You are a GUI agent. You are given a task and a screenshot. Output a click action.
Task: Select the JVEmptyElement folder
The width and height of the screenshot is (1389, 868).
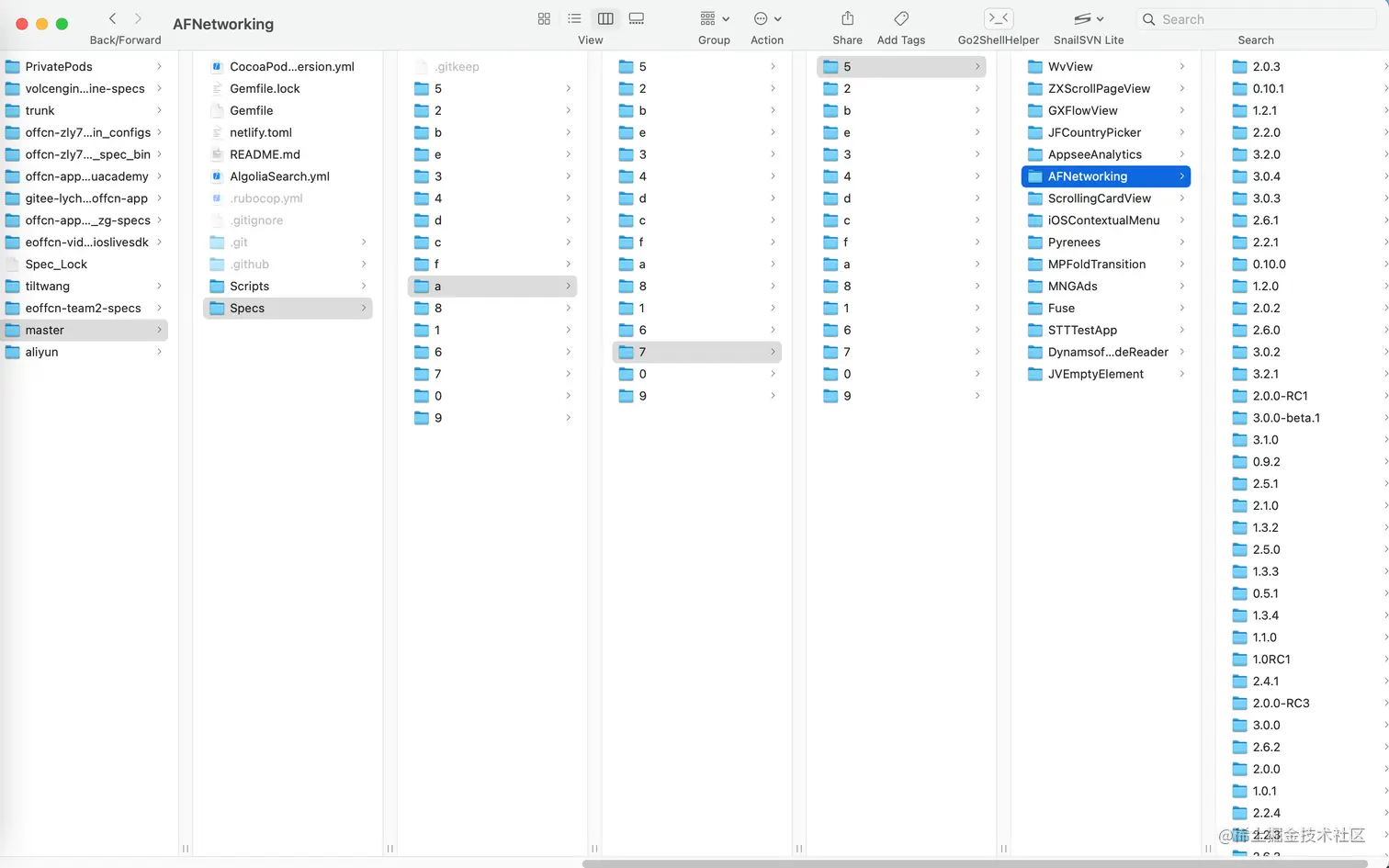(1106, 374)
